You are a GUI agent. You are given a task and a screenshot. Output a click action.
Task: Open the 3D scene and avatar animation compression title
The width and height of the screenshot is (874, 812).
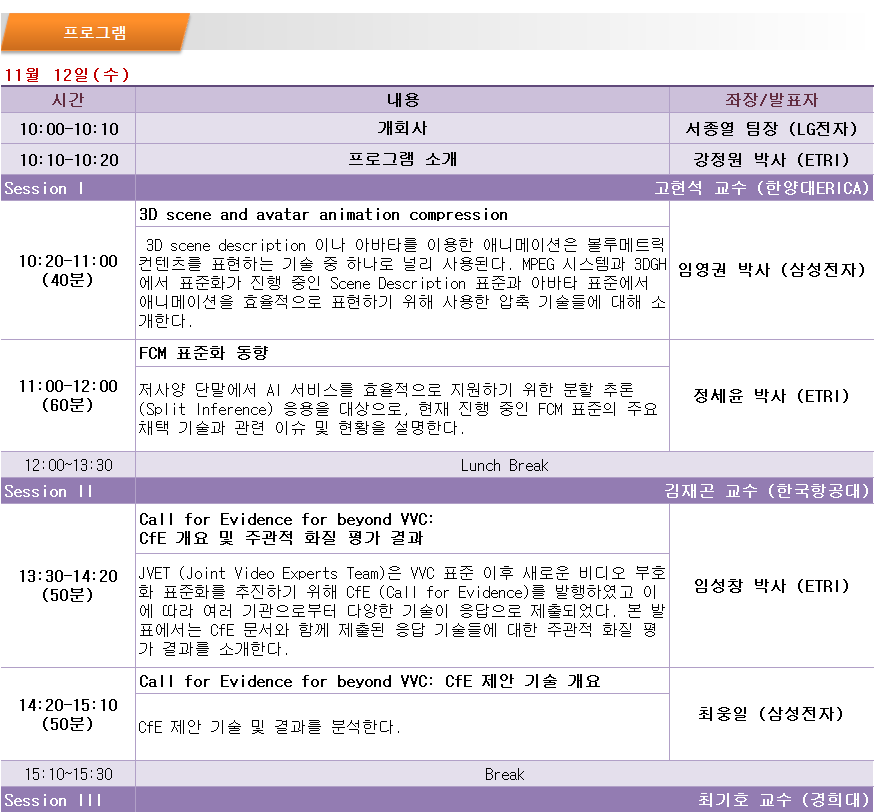click(x=323, y=215)
